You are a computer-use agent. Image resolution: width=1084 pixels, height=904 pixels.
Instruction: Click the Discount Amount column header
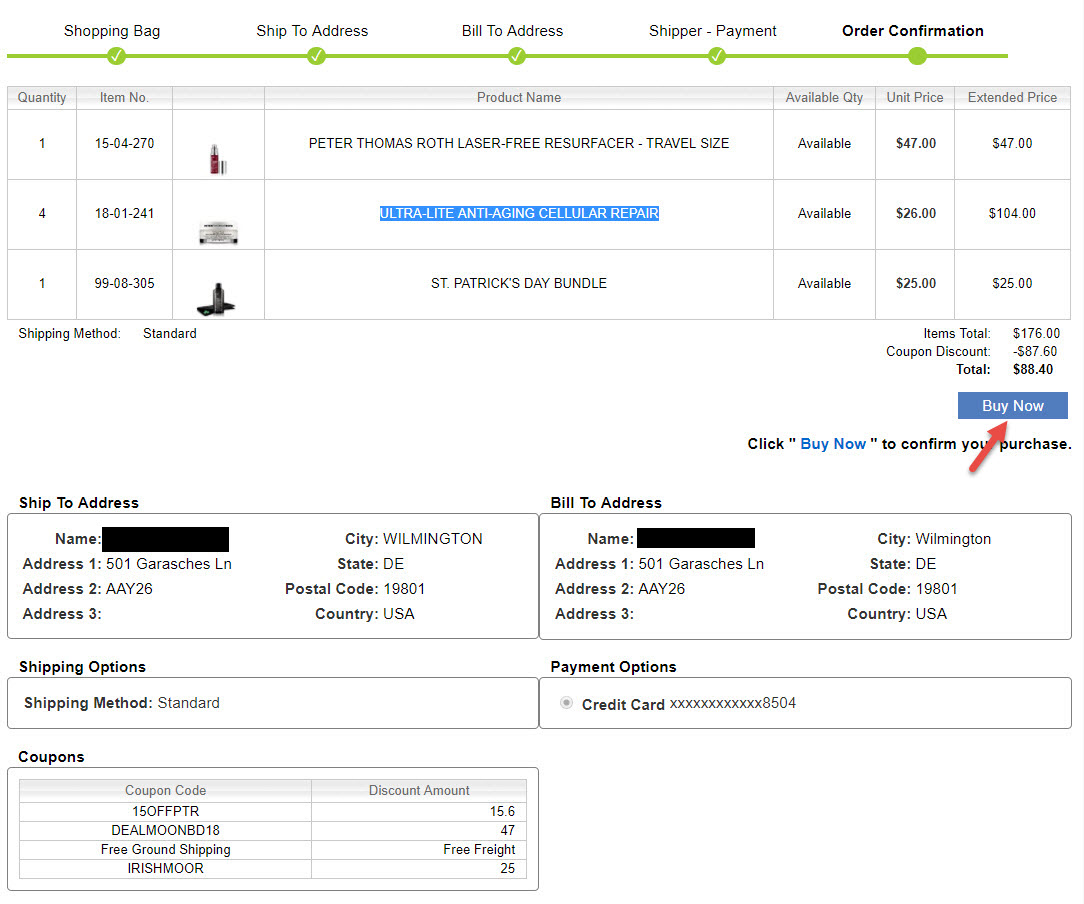tap(419, 790)
